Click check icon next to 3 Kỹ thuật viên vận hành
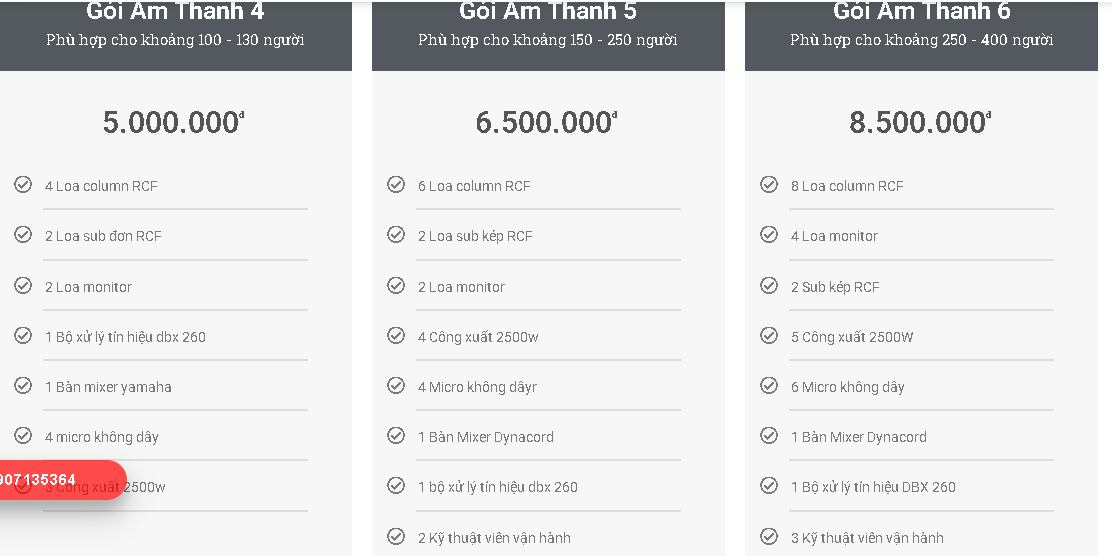 pos(769,537)
